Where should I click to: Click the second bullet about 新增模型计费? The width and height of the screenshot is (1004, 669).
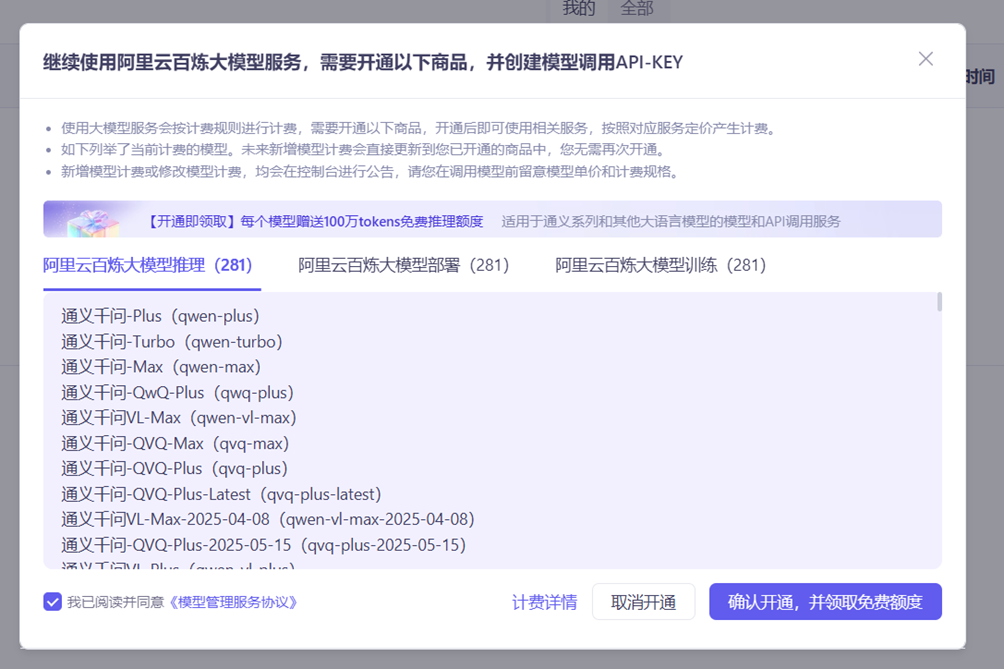tap(364, 150)
